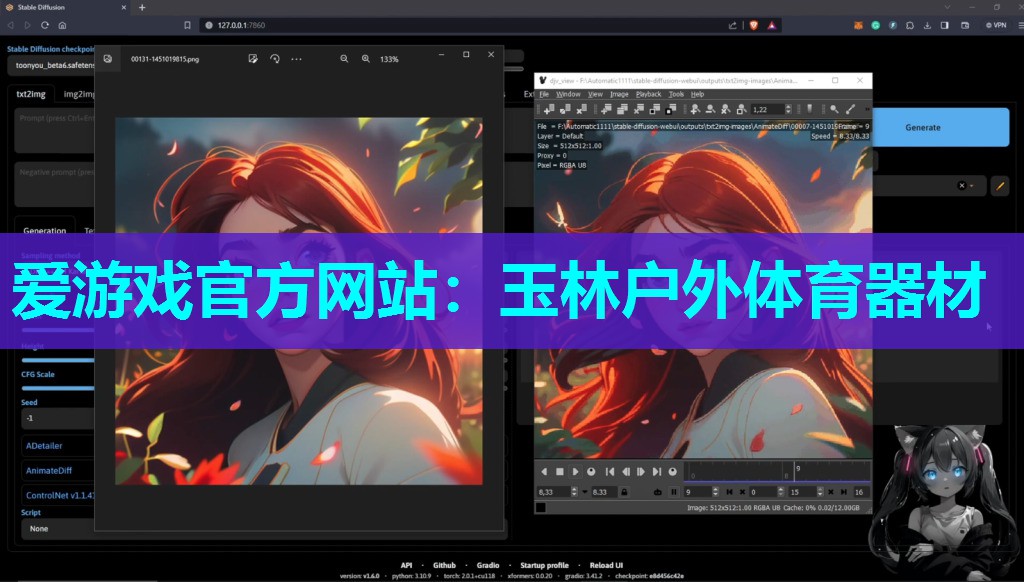The width and height of the screenshot is (1024, 582).
Task: Switch to the txt2img tab
Action: click(31, 94)
